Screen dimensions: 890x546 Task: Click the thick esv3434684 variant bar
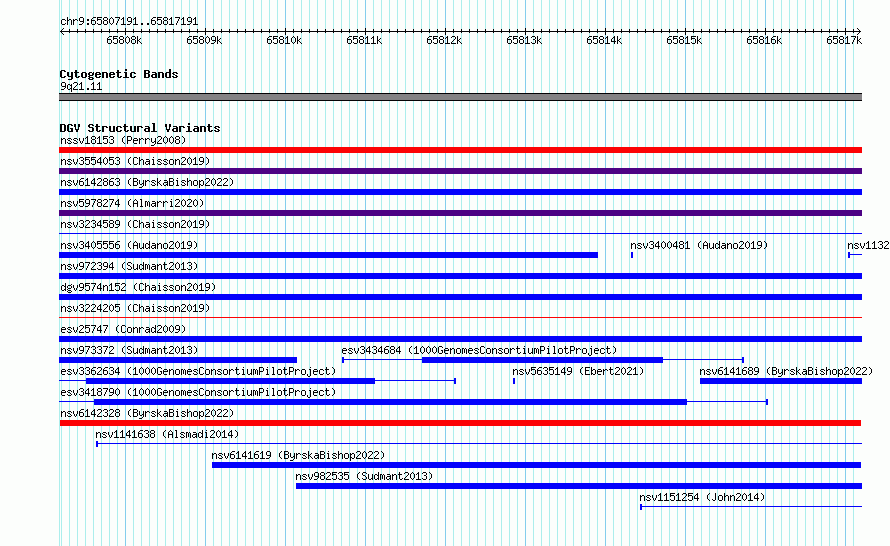(542, 360)
